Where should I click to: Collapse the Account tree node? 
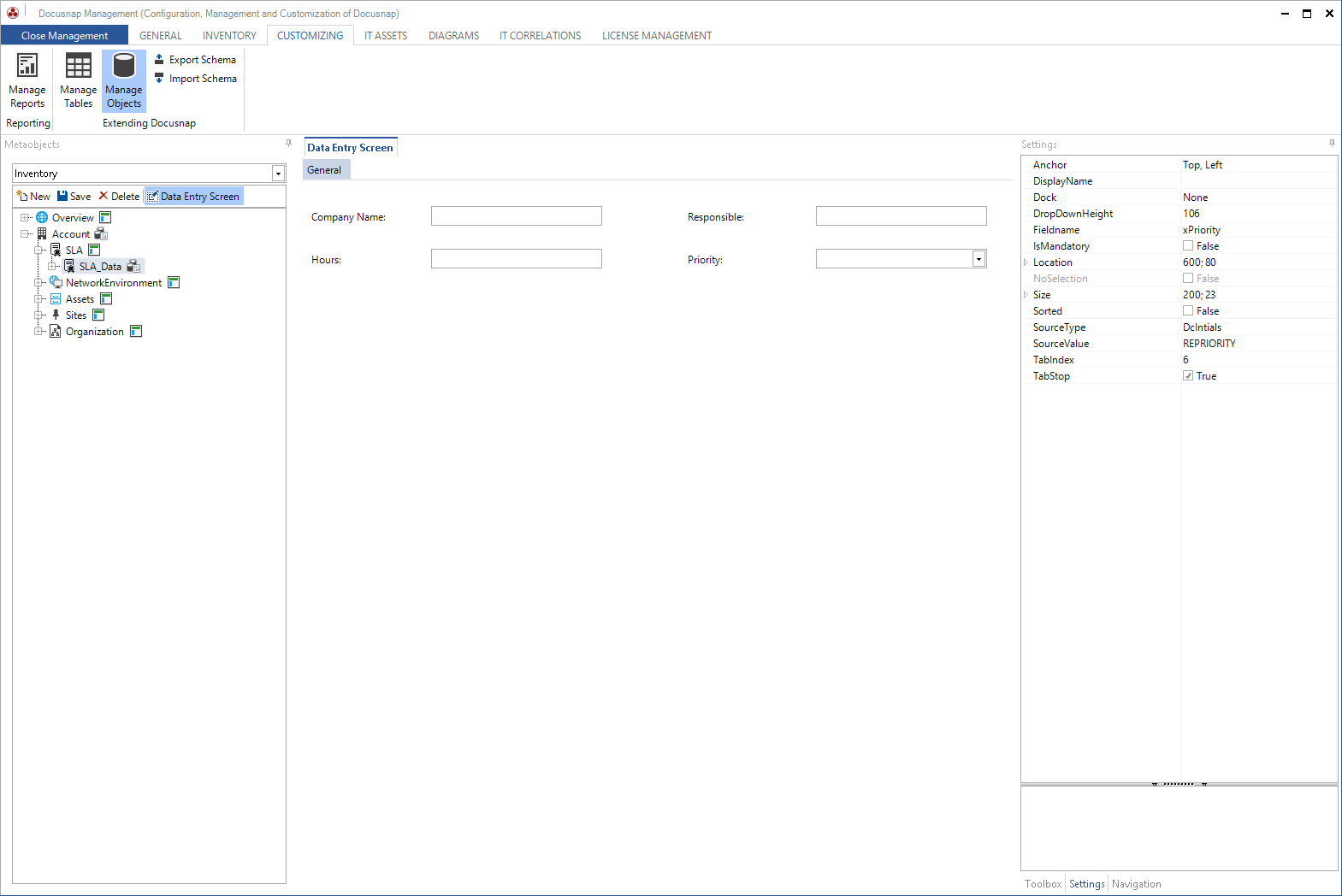tap(25, 233)
